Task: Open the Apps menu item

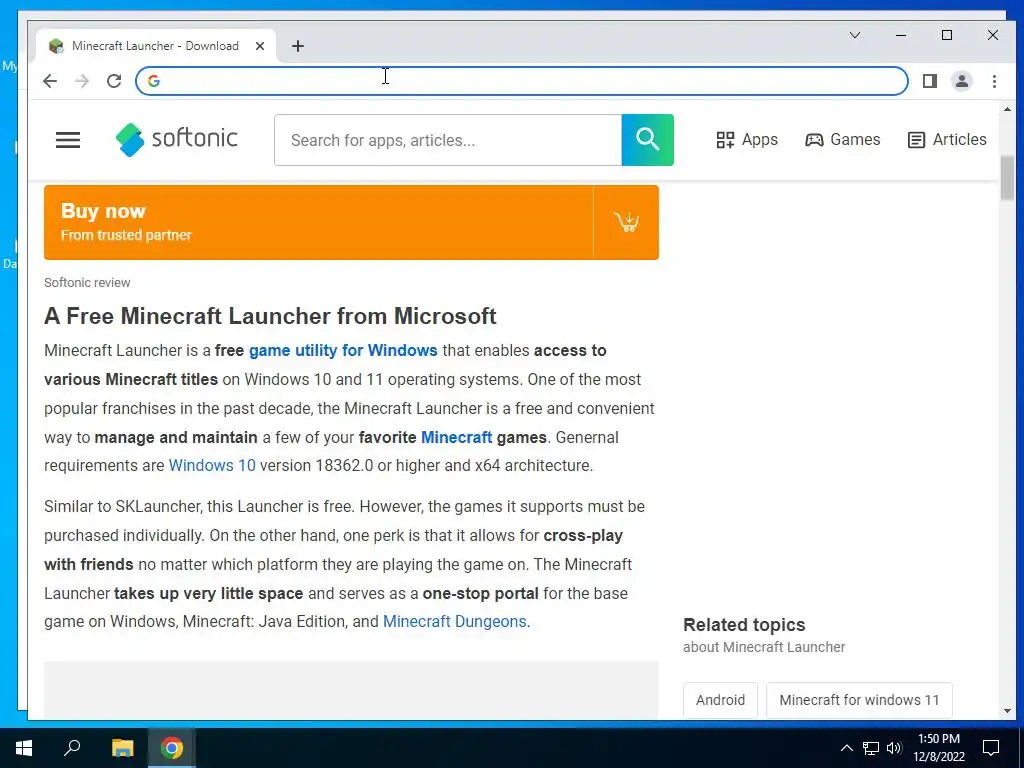Action: (747, 140)
